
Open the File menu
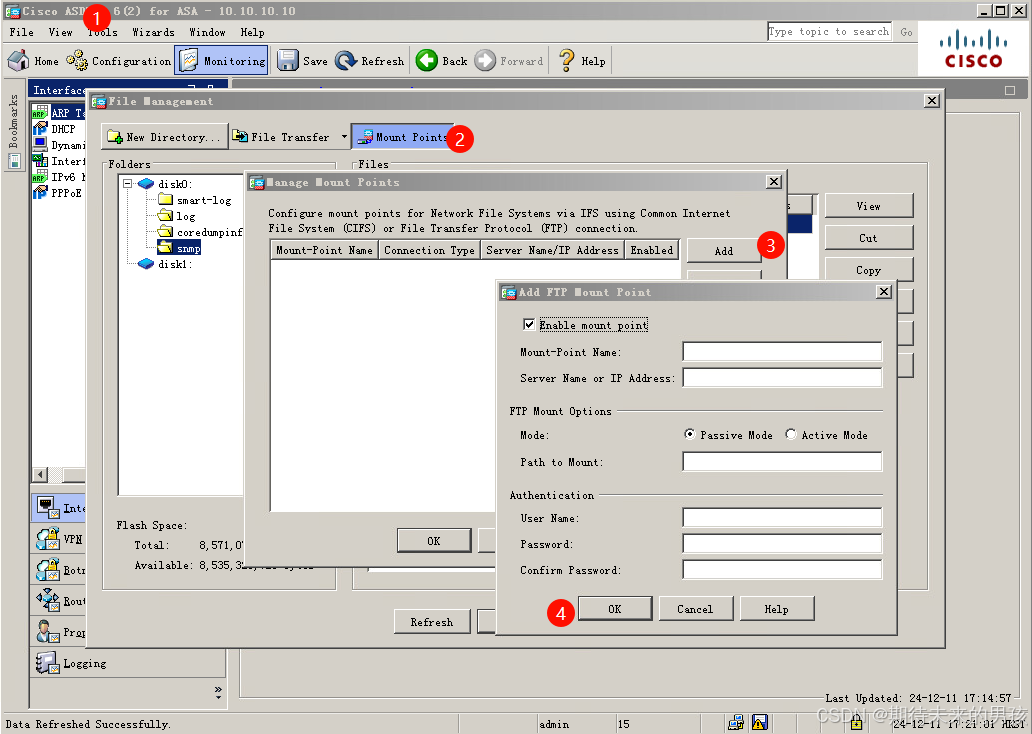click(22, 32)
